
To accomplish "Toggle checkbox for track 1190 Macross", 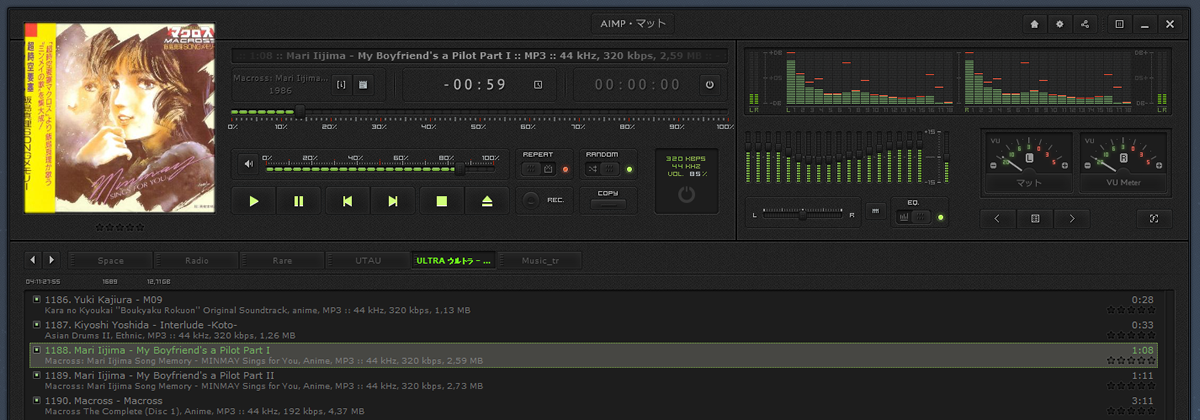I will click(x=37, y=402).
